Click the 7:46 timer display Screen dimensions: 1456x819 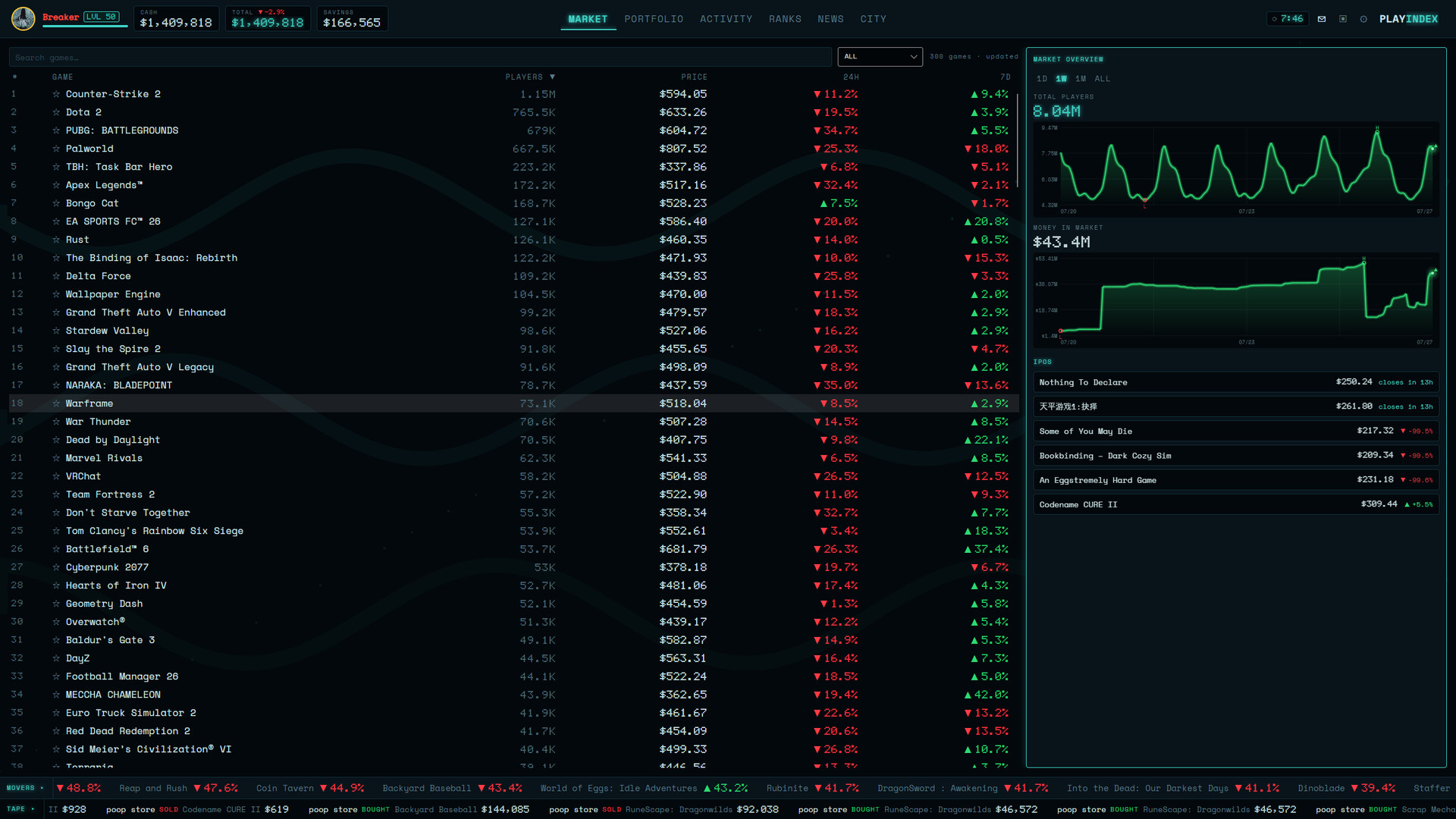[1288, 19]
